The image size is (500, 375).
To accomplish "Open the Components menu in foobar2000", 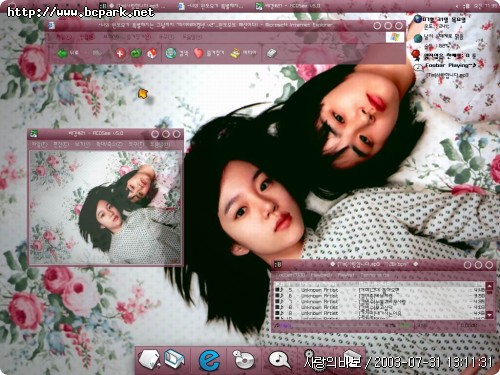I will [375, 276].
